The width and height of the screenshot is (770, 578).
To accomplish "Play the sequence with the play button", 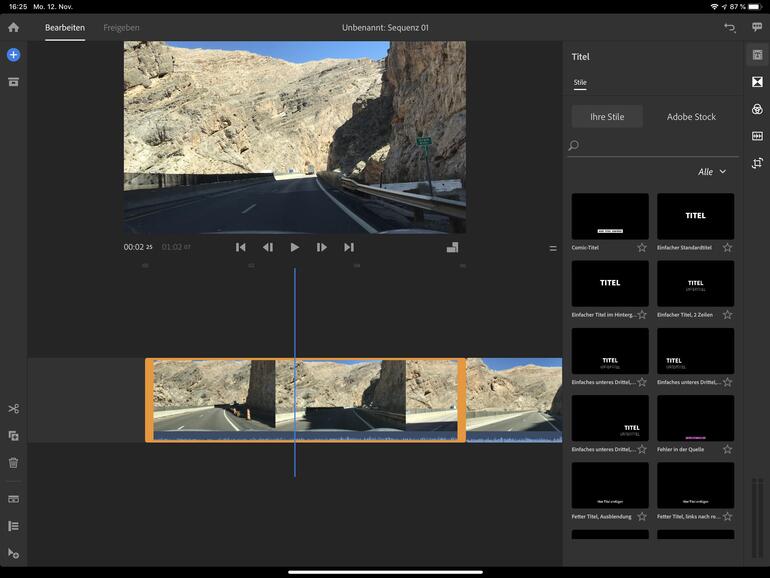I will click(294, 247).
